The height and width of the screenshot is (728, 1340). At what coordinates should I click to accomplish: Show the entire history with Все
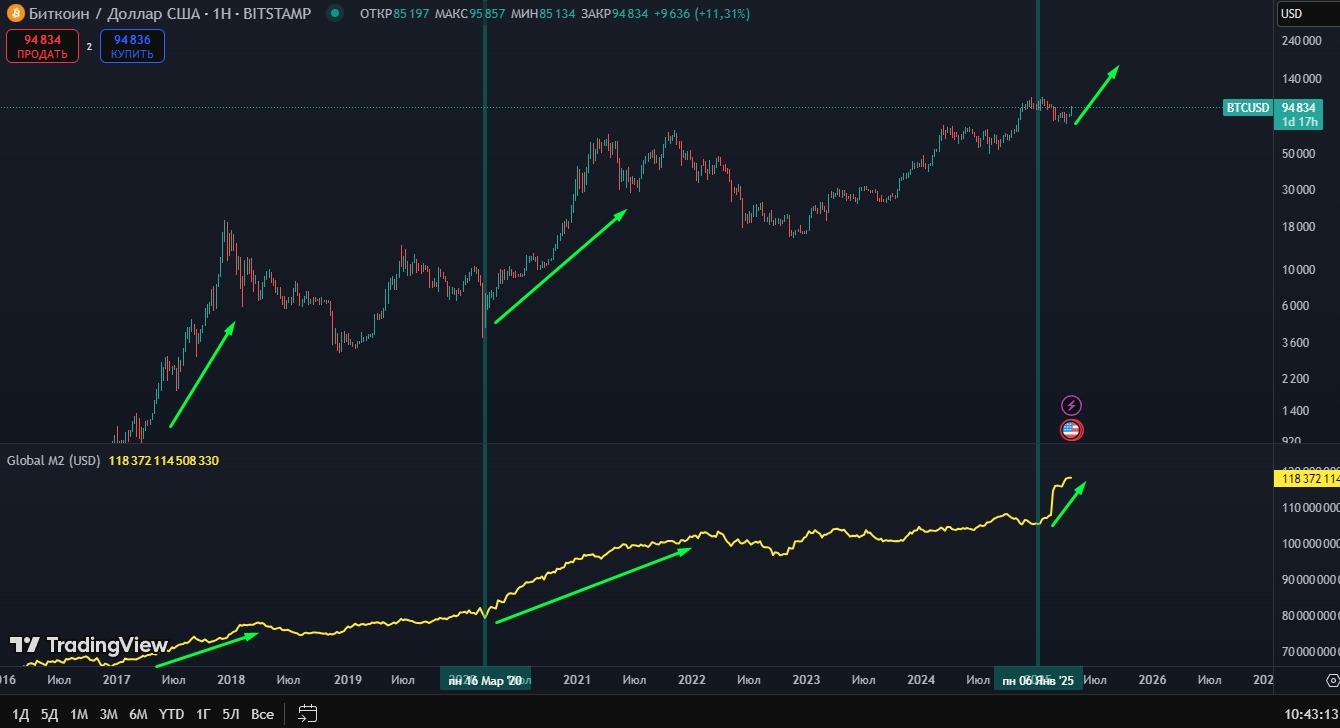pyautogui.click(x=262, y=714)
